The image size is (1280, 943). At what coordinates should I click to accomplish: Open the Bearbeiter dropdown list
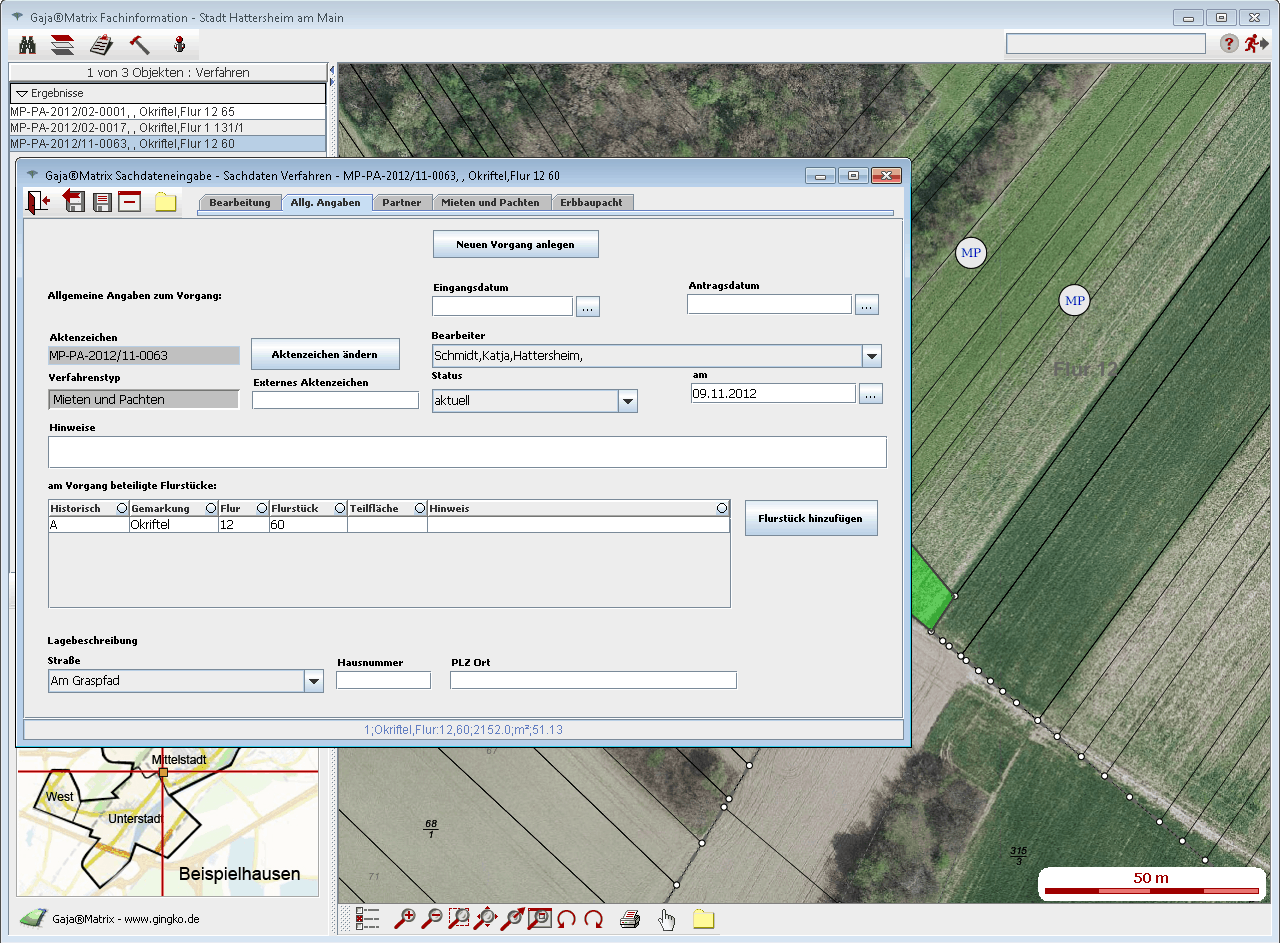pyautogui.click(x=871, y=356)
